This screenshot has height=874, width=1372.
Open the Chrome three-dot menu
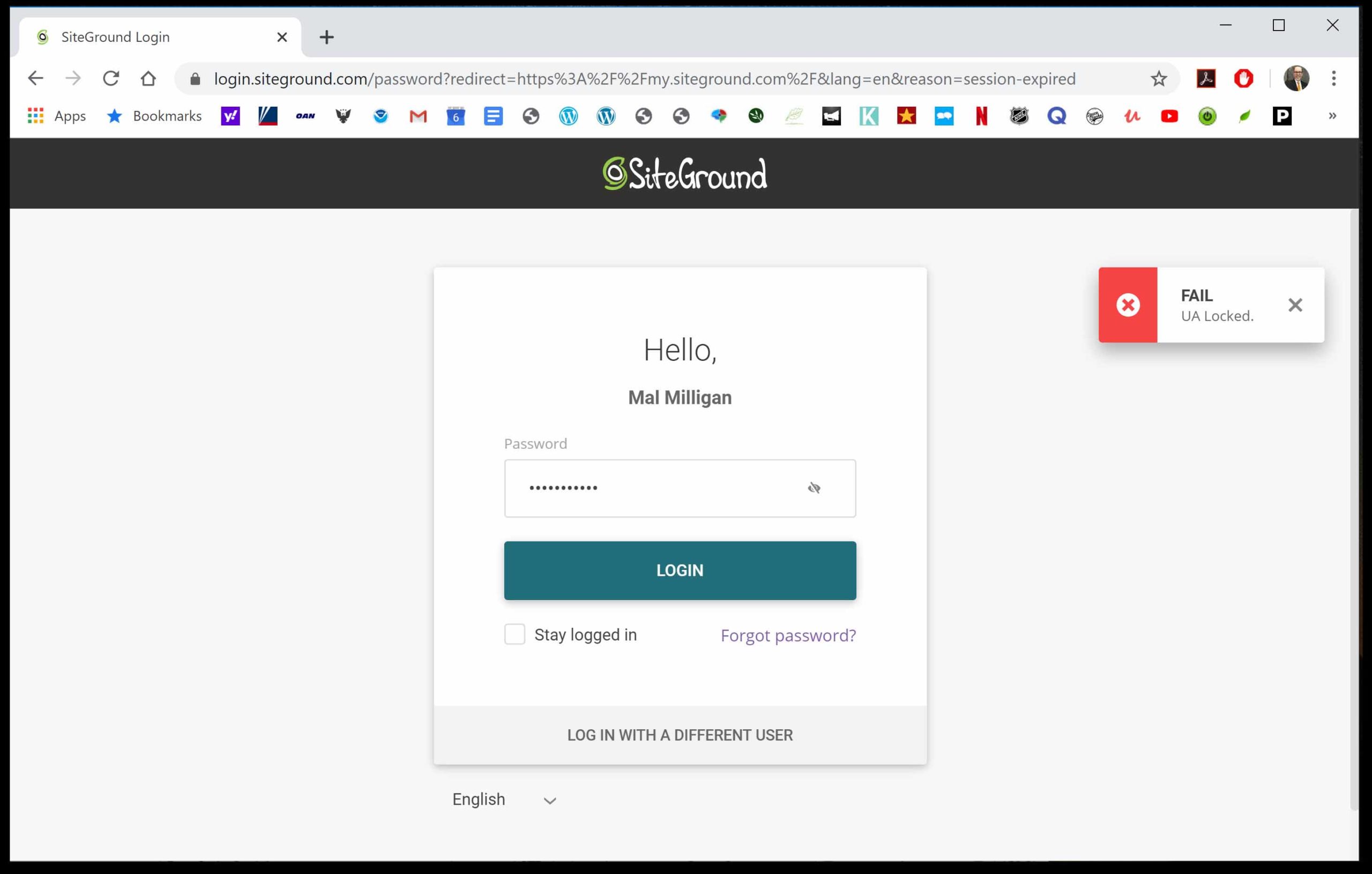pos(1334,78)
